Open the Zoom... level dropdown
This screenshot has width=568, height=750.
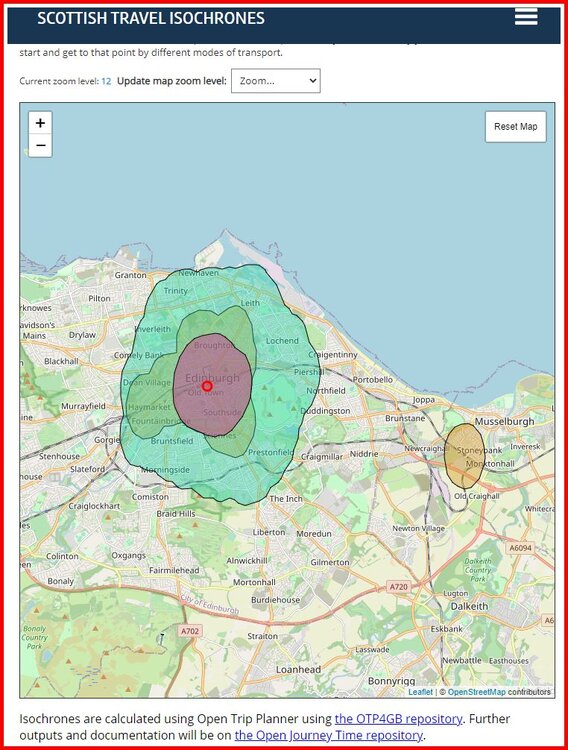(276, 81)
